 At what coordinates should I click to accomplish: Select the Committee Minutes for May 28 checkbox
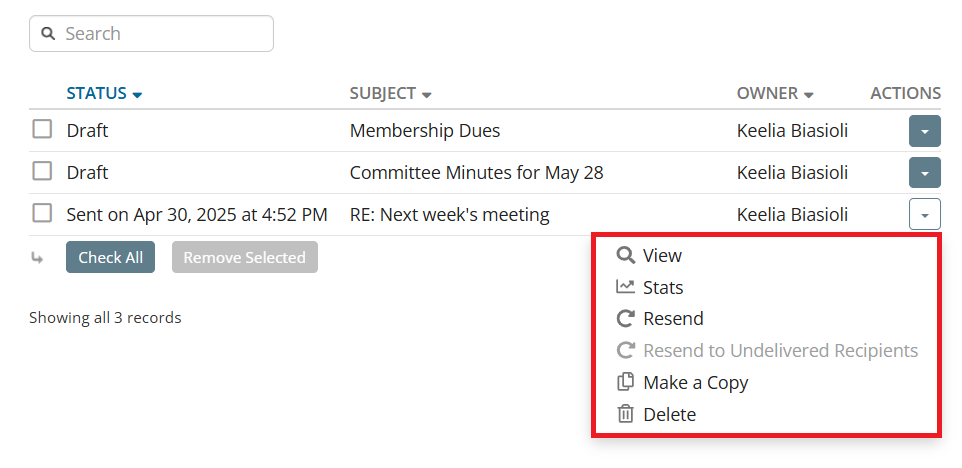(x=42, y=171)
